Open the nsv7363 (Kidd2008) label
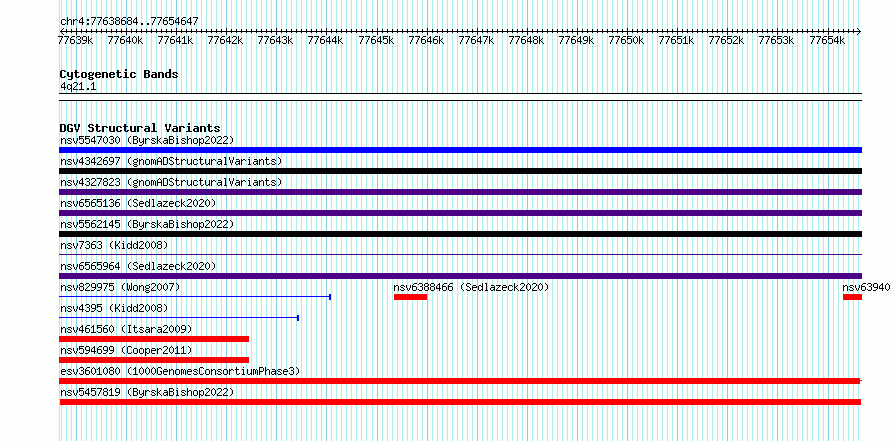Viewport: 890px width, 441px height. point(114,245)
